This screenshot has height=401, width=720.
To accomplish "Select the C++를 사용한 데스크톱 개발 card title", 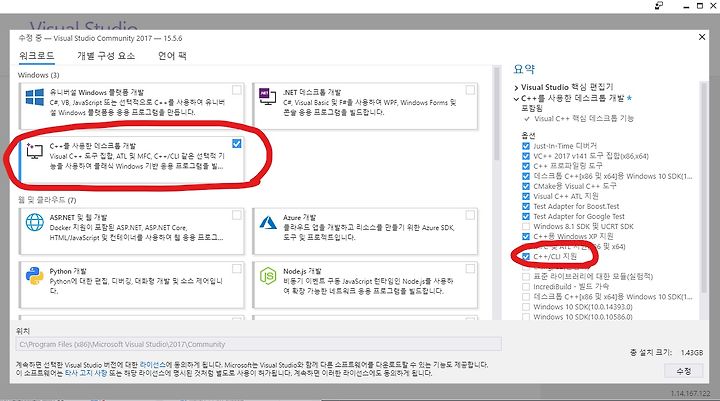I will [93, 146].
